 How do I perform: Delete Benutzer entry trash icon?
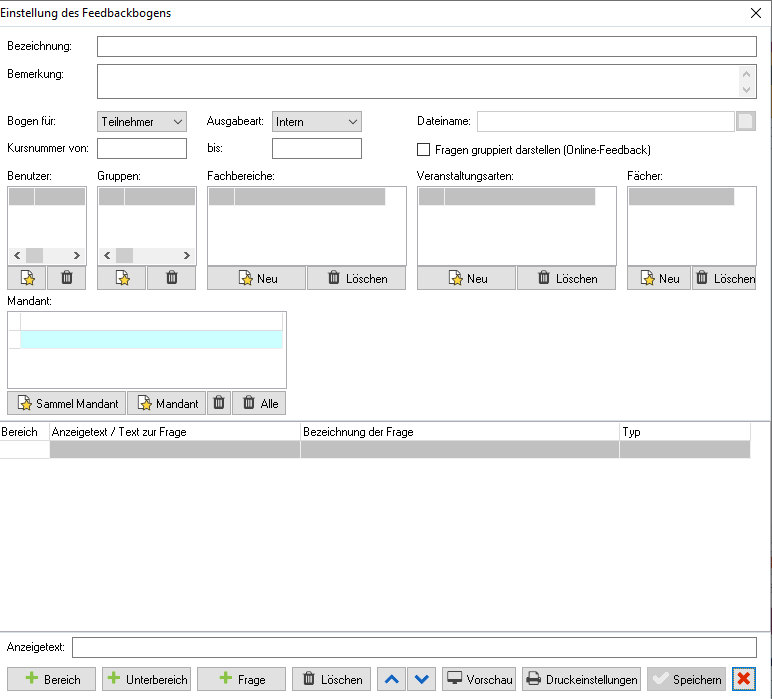click(x=67, y=278)
